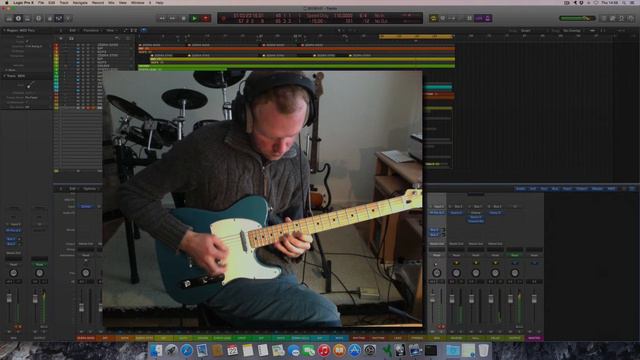Viewport: 640px width, 360px height.
Task: Filter mixer by Bus channel strips
Action: (555, 189)
